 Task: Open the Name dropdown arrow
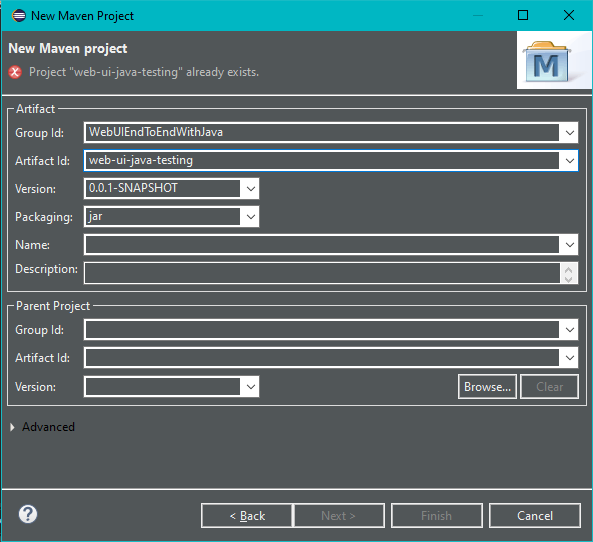570,245
